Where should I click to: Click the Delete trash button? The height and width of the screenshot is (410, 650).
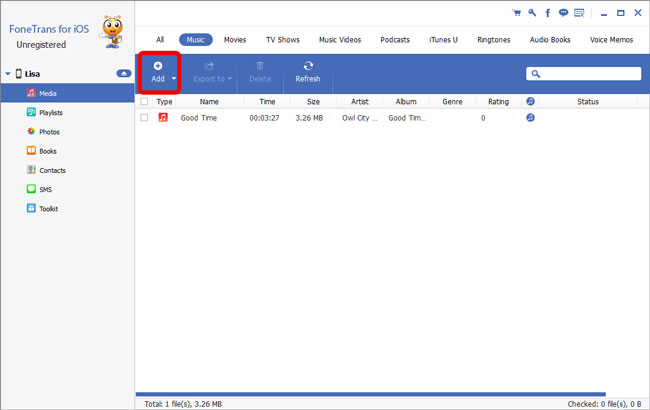[x=260, y=72]
